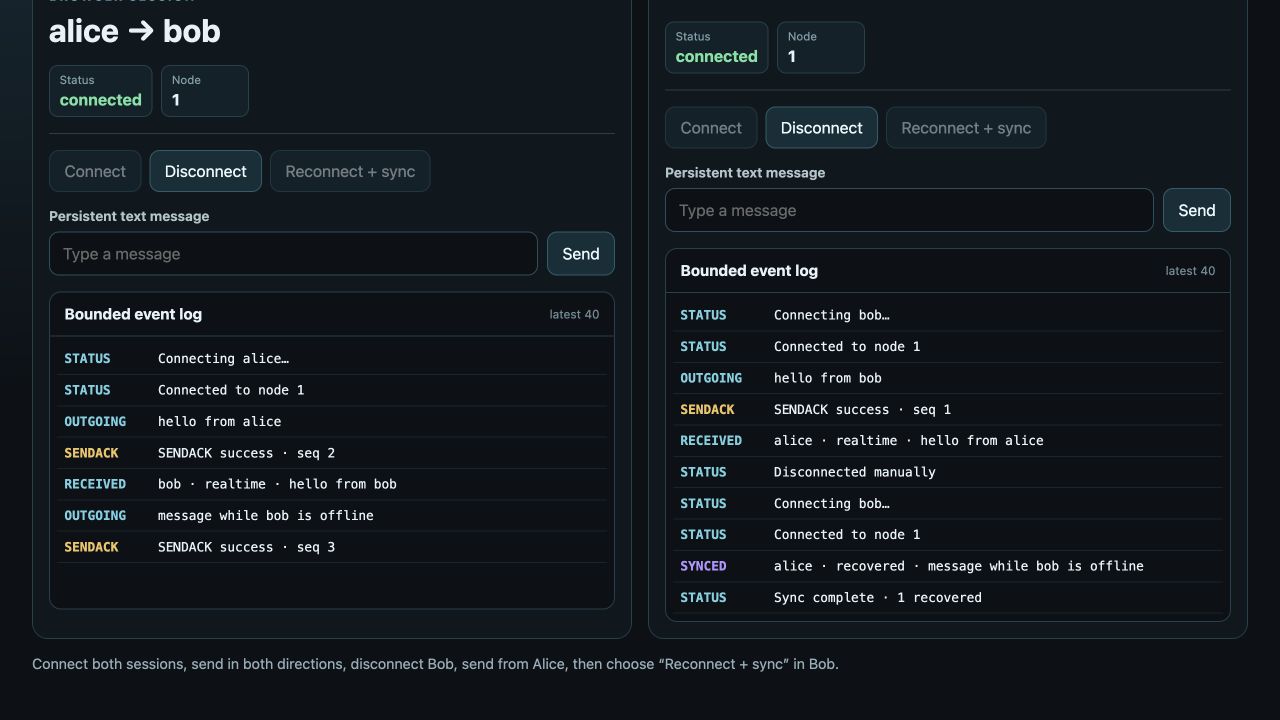The height and width of the screenshot is (720, 1280).
Task: Click 'latest 40' label in alice log
Action: tap(574, 314)
